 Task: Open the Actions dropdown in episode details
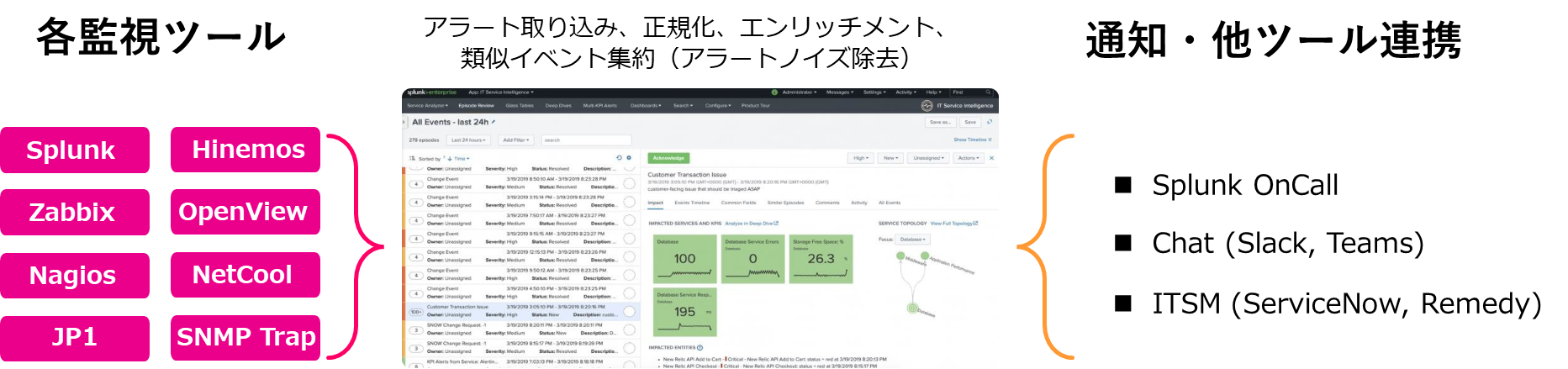pos(969,158)
